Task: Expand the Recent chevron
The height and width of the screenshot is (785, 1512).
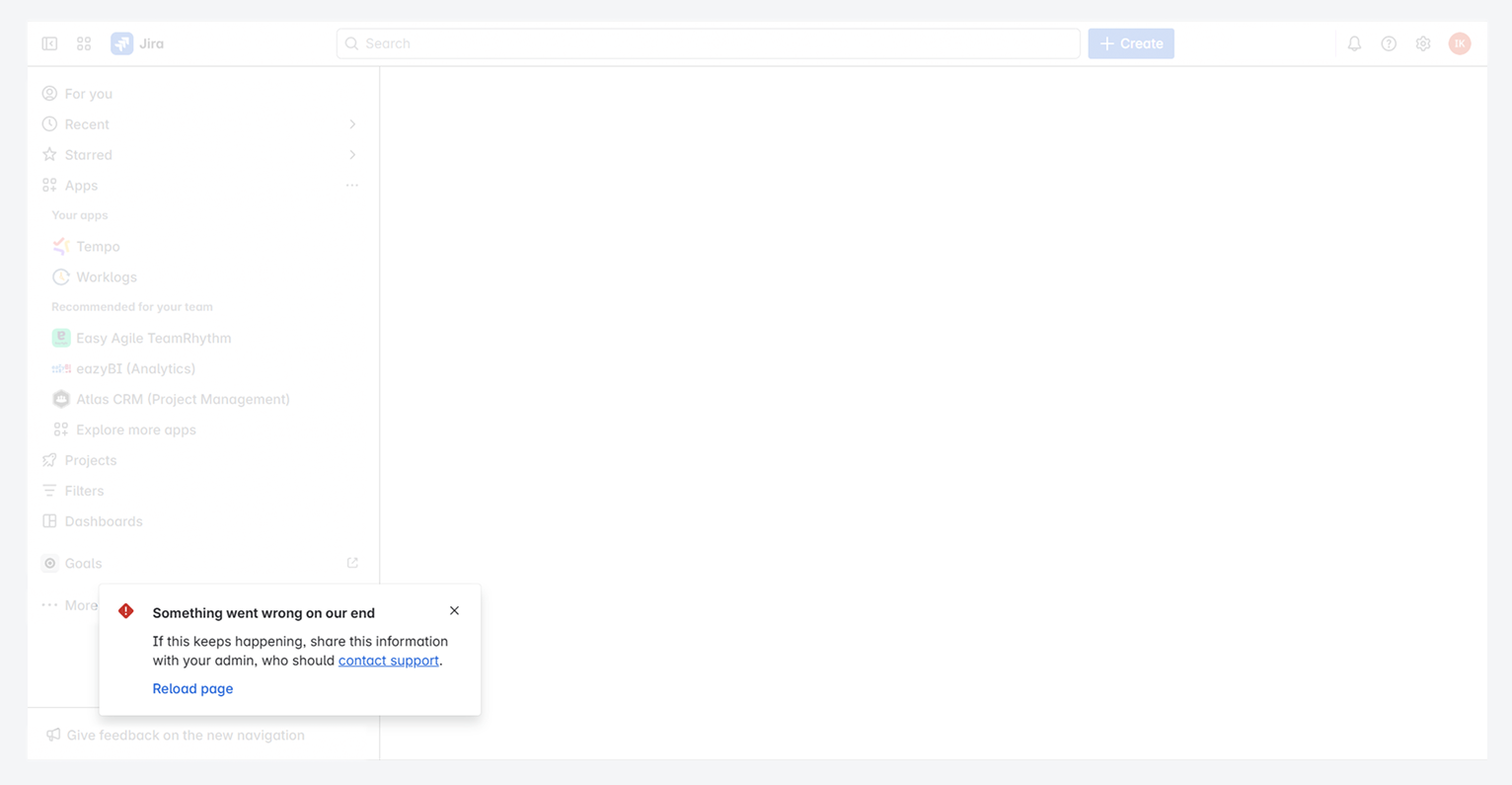Action: (352, 124)
